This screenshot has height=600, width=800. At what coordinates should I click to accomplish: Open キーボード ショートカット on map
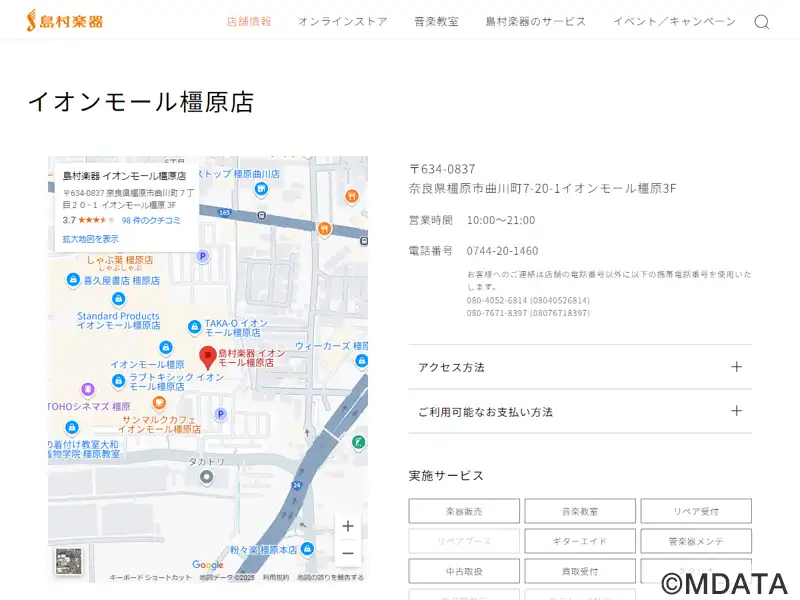151,578
